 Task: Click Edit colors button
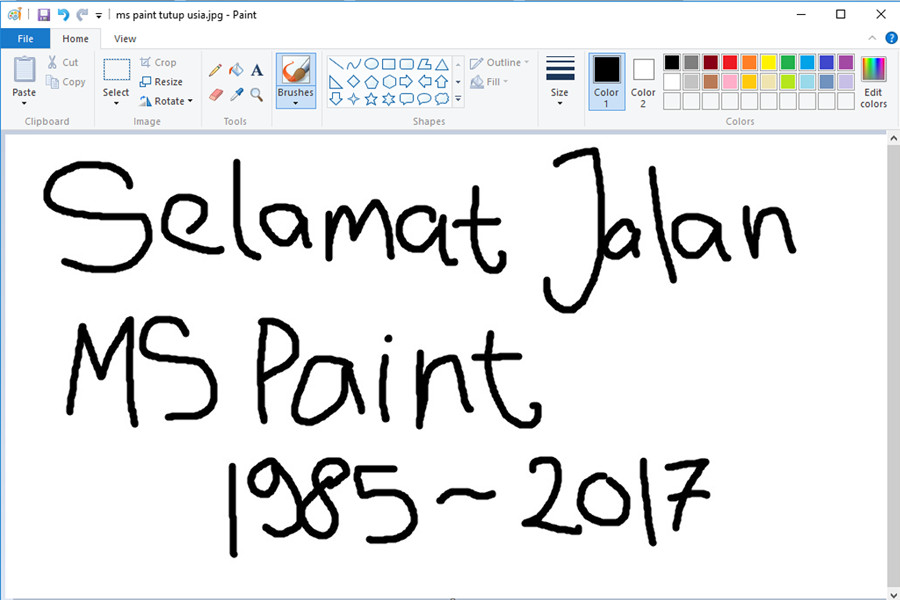[x=873, y=83]
